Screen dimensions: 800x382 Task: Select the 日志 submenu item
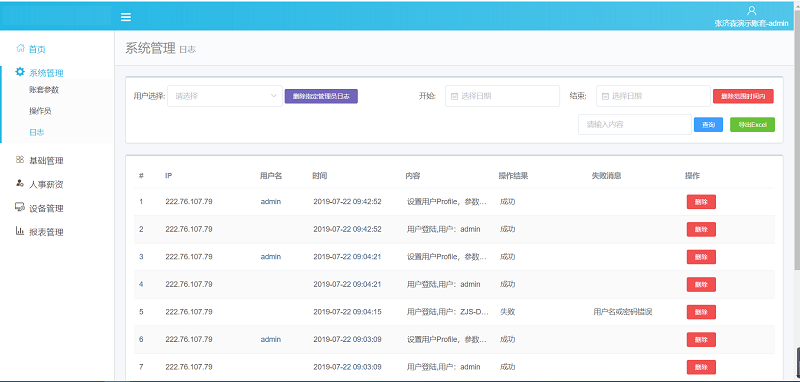coord(37,132)
